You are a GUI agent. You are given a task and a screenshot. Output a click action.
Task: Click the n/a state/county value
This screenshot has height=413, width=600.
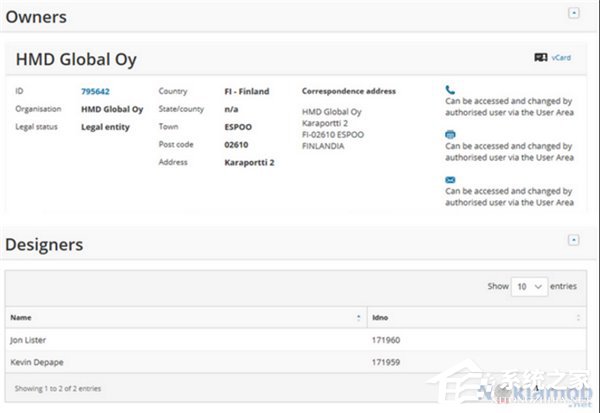[231, 109]
